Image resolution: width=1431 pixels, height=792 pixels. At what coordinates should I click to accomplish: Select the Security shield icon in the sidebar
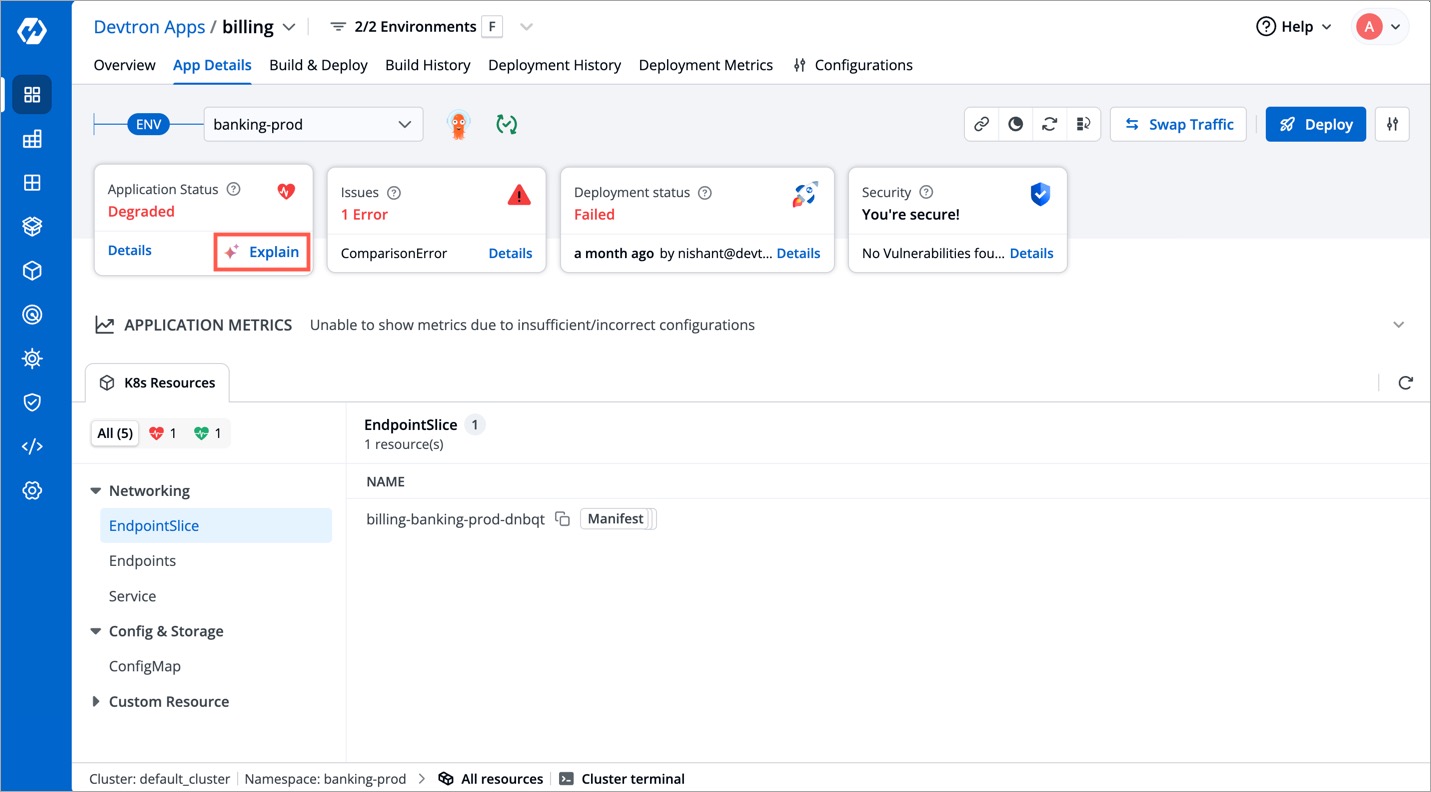coord(33,402)
